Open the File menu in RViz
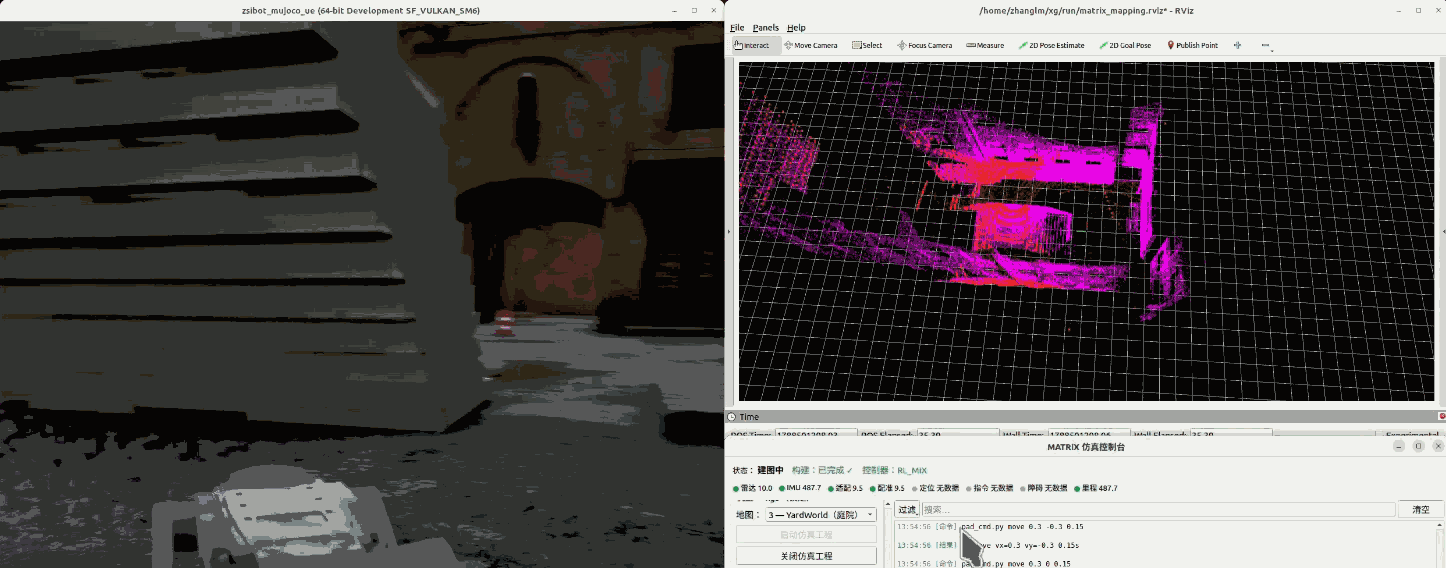Screen dimensions: 1446x568 (737, 28)
